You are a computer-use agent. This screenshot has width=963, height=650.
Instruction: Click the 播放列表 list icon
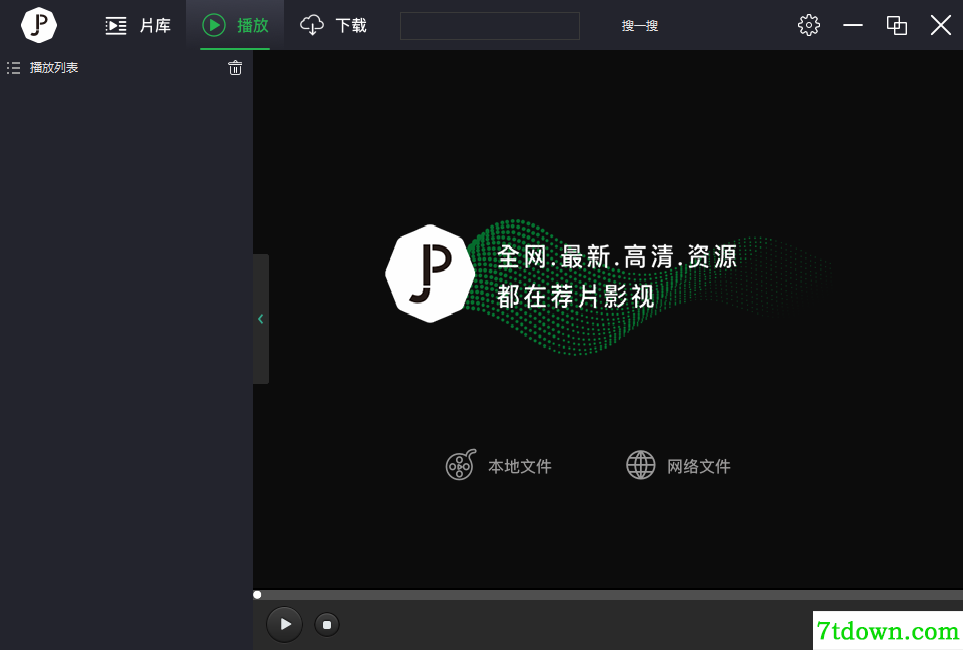pyautogui.click(x=14, y=68)
